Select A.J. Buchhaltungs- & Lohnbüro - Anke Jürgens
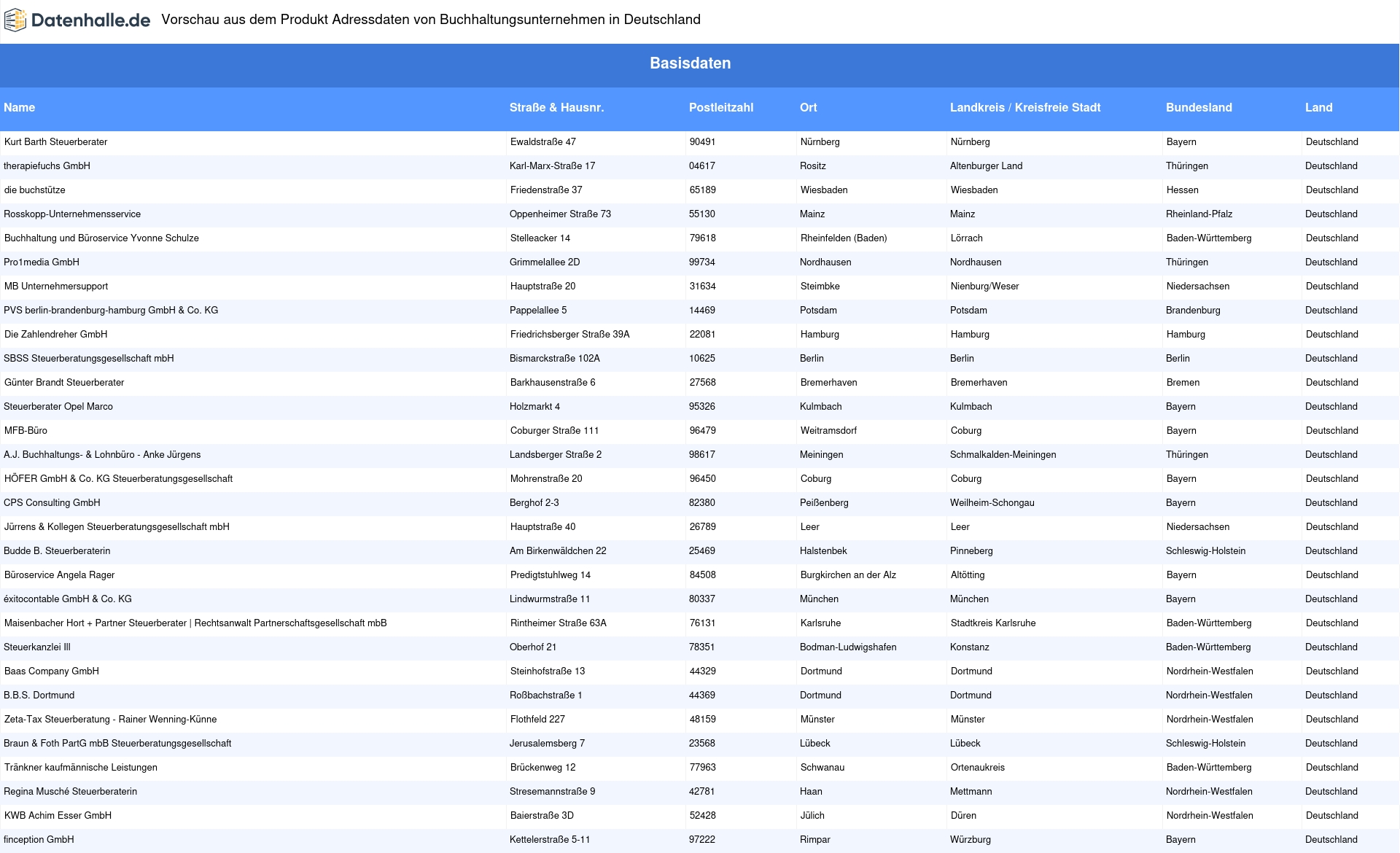Image resolution: width=1400 pixels, height=853 pixels. (102, 454)
